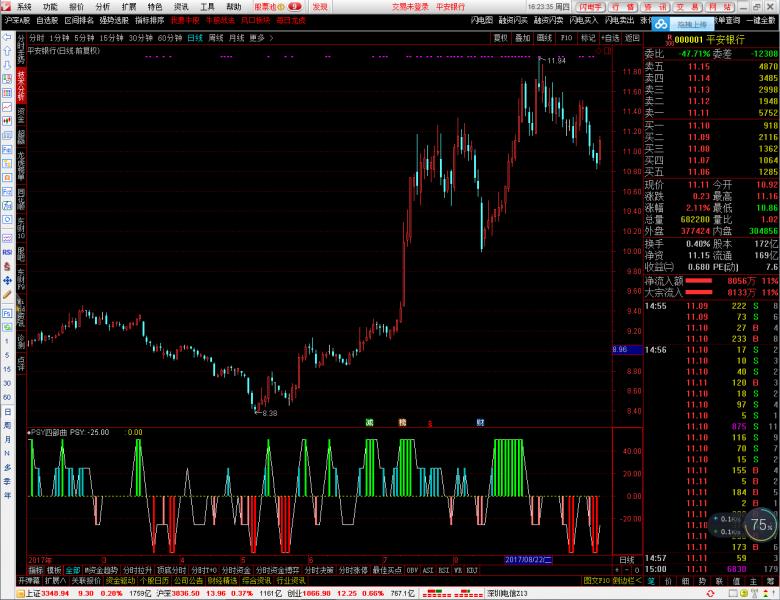Click the chart zoom-in plus button
The height and width of the screenshot is (600, 780).
[617, 570]
